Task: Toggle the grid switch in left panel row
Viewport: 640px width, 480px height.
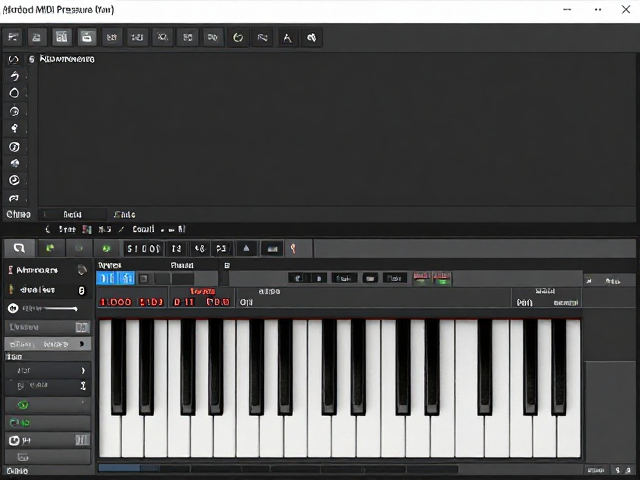Action: pos(82,327)
